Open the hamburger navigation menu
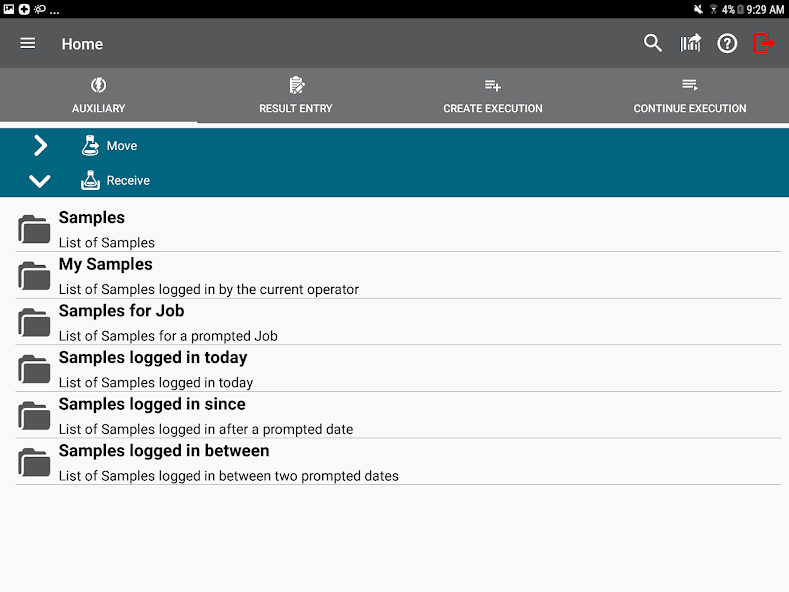The image size is (789, 592). (x=28, y=44)
